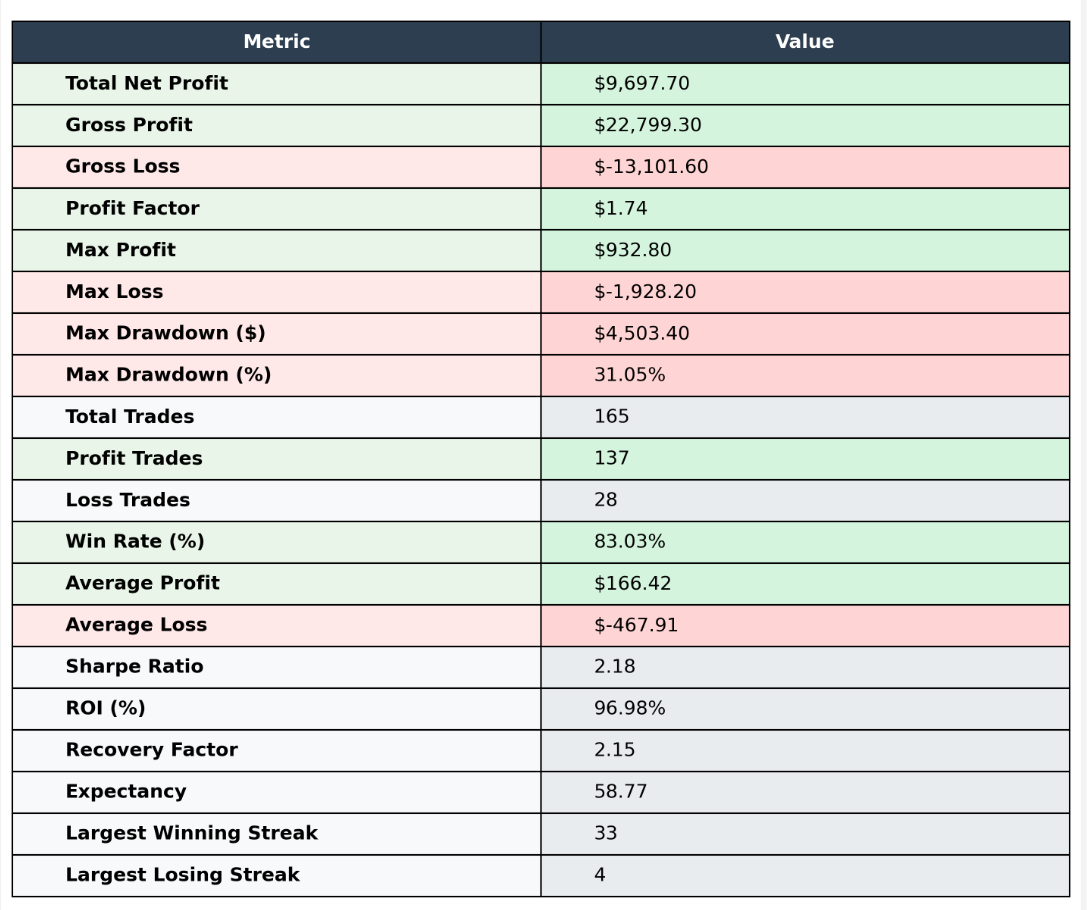1087x910 pixels.
Task: Select the Max Profit label
Action: click(x=120, y=250)
